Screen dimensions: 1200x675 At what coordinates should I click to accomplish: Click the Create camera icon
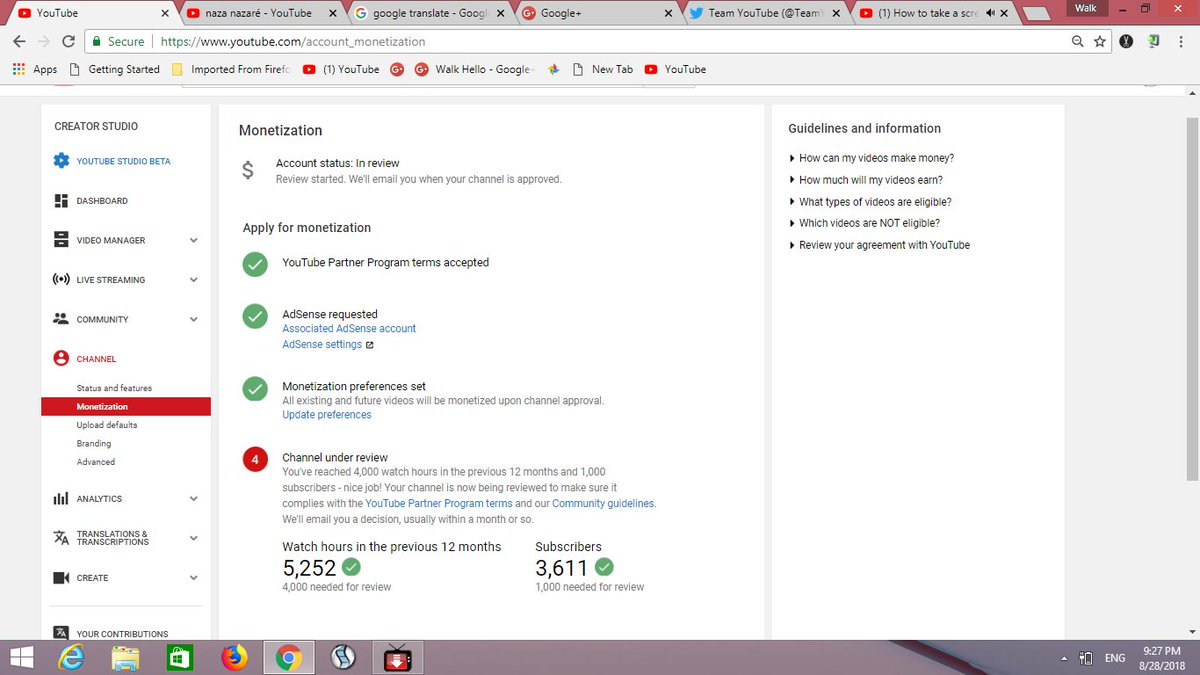61,578
